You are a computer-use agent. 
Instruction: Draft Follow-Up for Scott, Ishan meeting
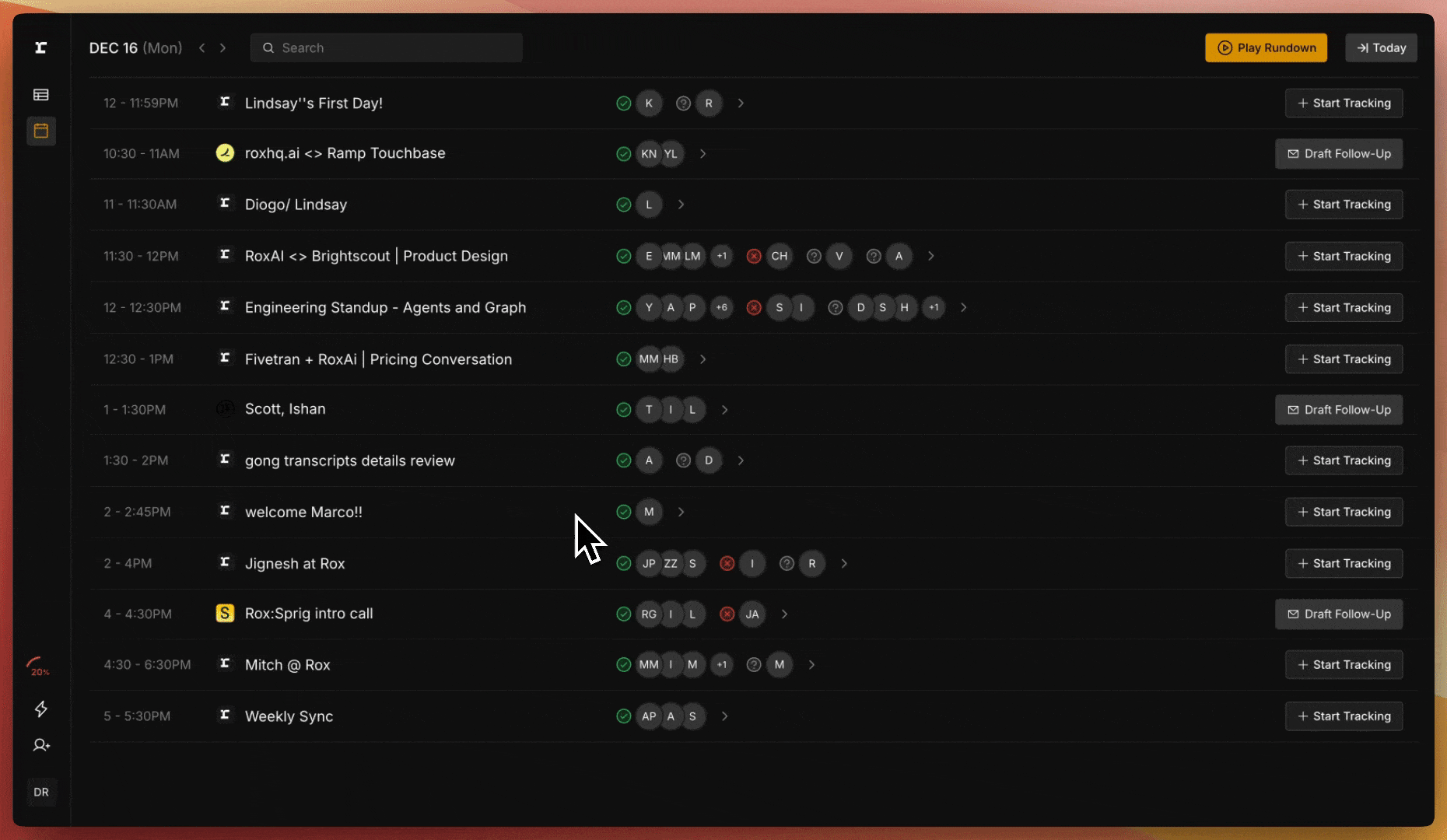pos(1338,410)
